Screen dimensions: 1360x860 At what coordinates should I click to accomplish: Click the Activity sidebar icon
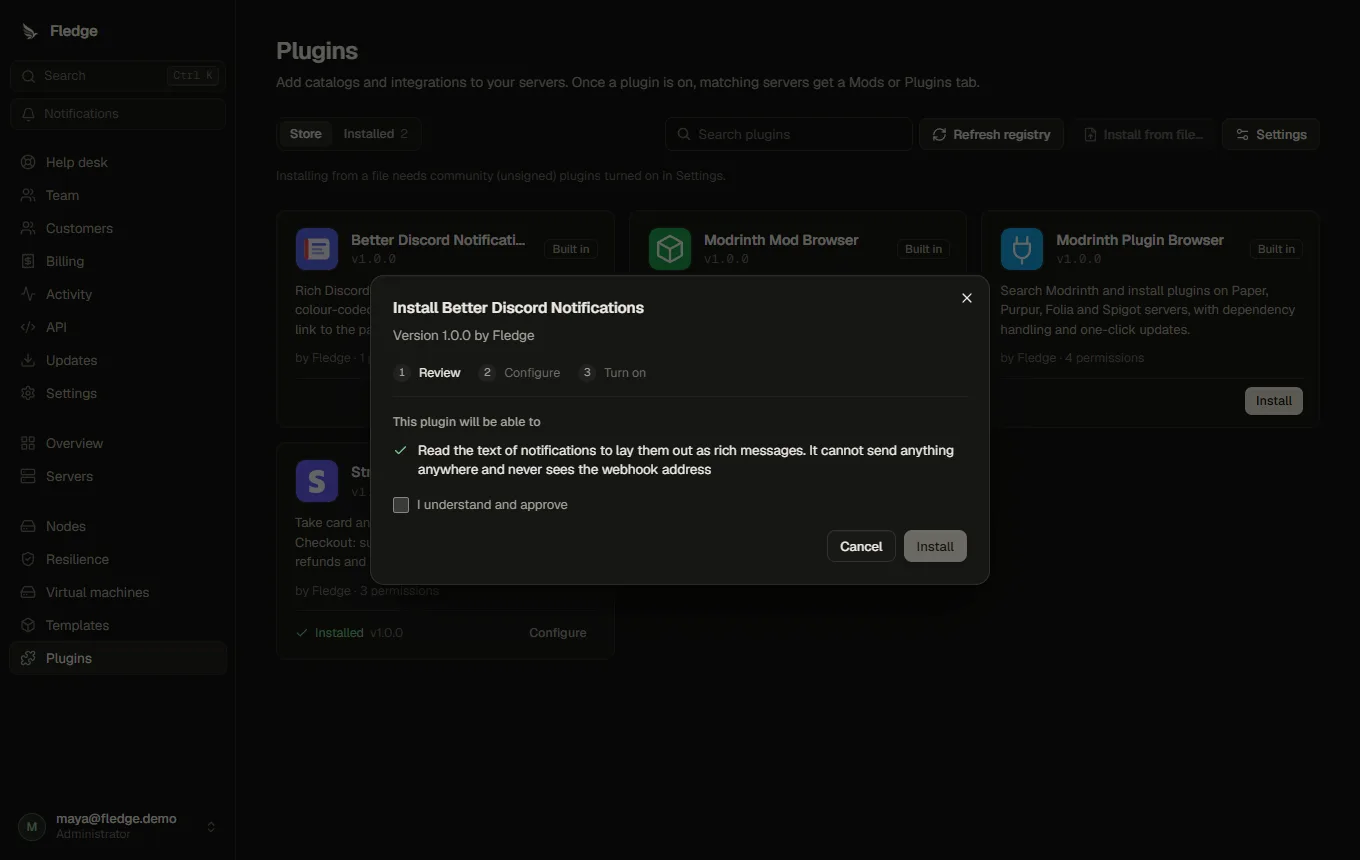[x=28, y=294]
